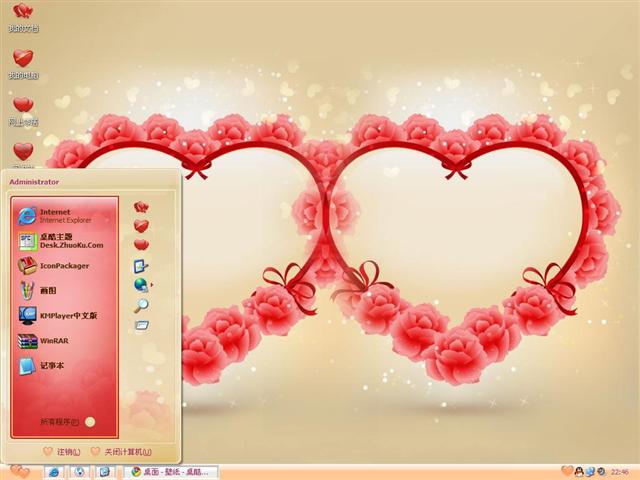The height and width of the screenshot is (480, 640).
Task: Click the heart Start button on taskbar
Action: (x=18, y=471)
